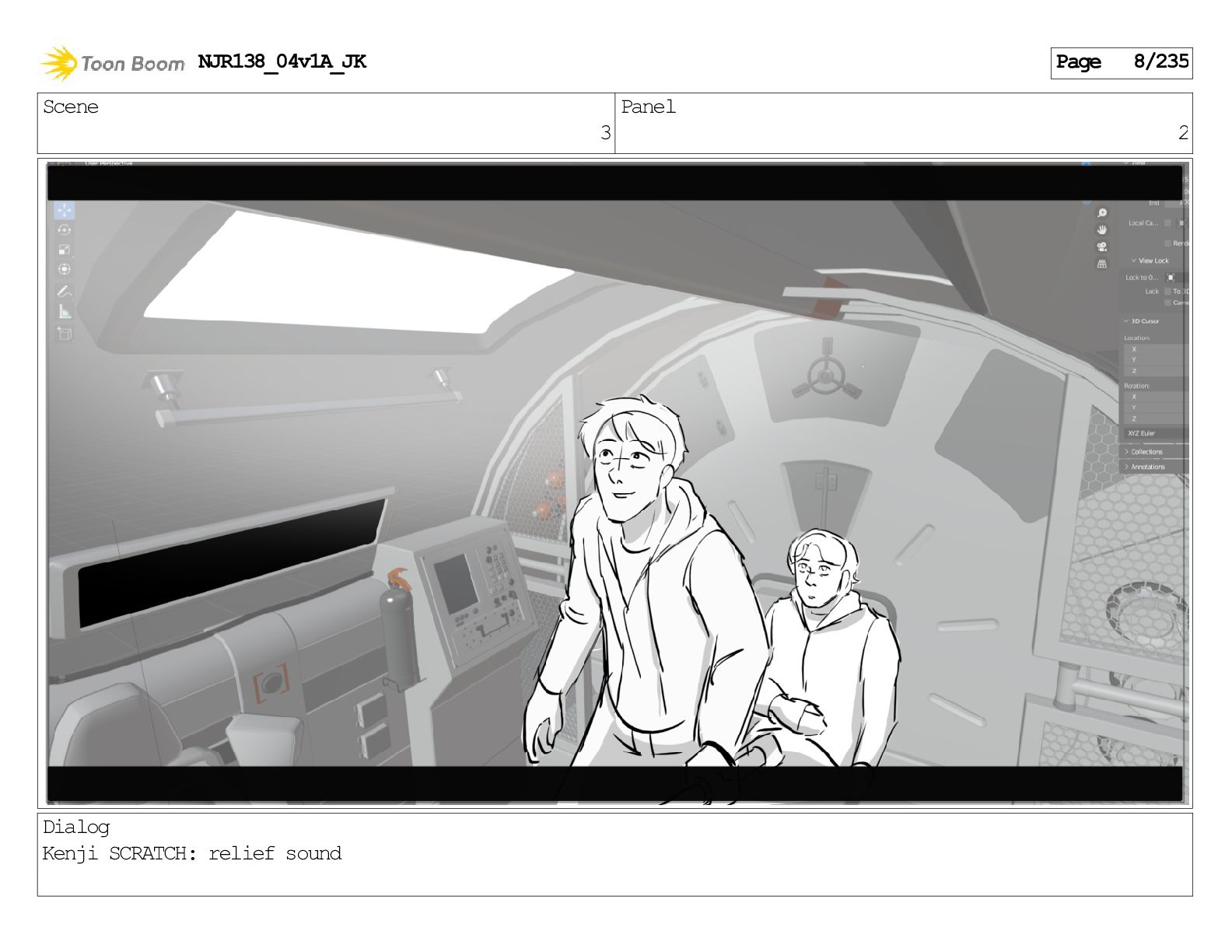
Task: Click the 'Kenji SCRATCH: relief sound' dialog text
Action: [x=192, y=854]
